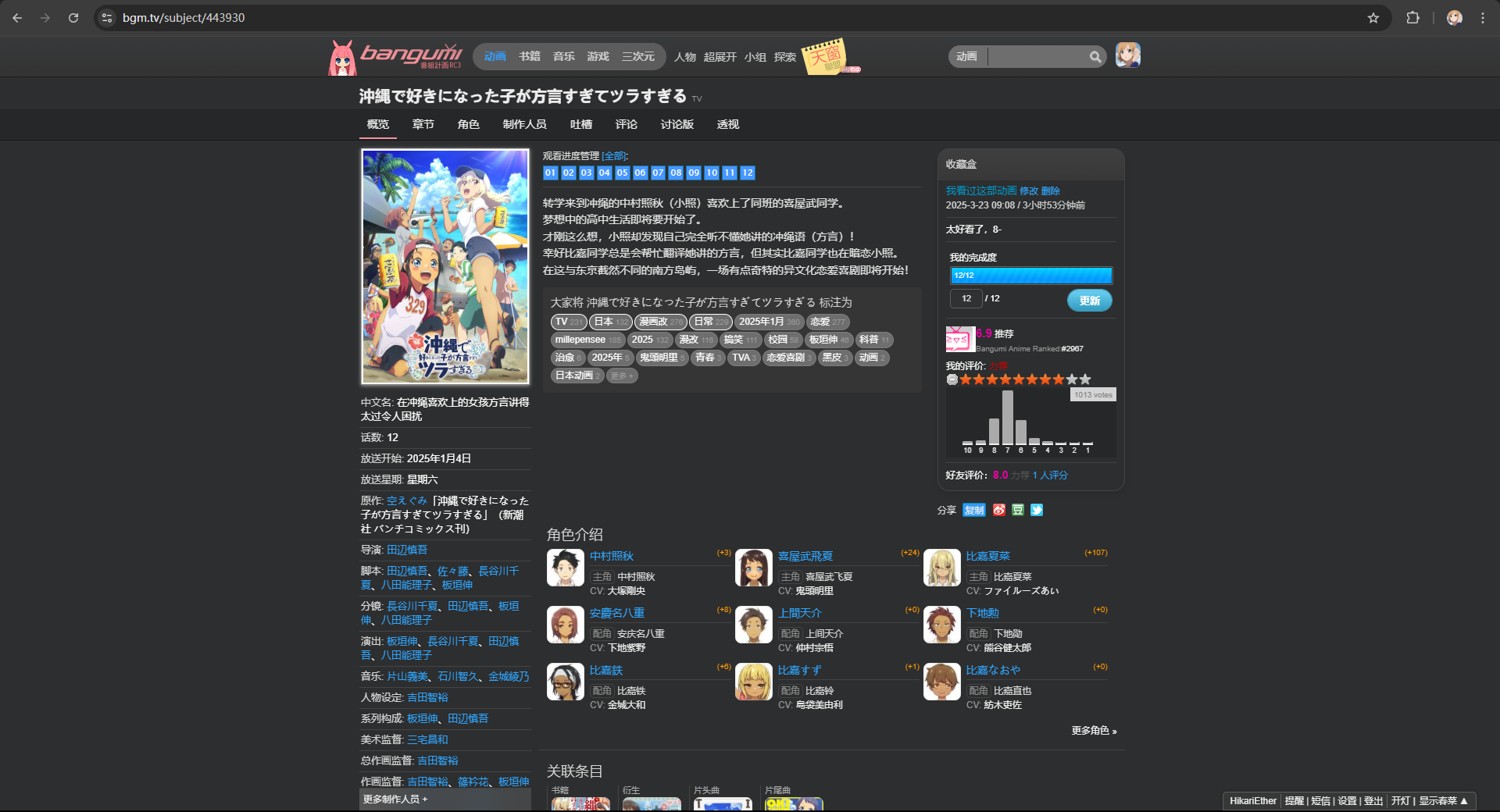Toggle episode 01 watch status
This screenshot has width=1500, height=812.
tap(550, 173)
